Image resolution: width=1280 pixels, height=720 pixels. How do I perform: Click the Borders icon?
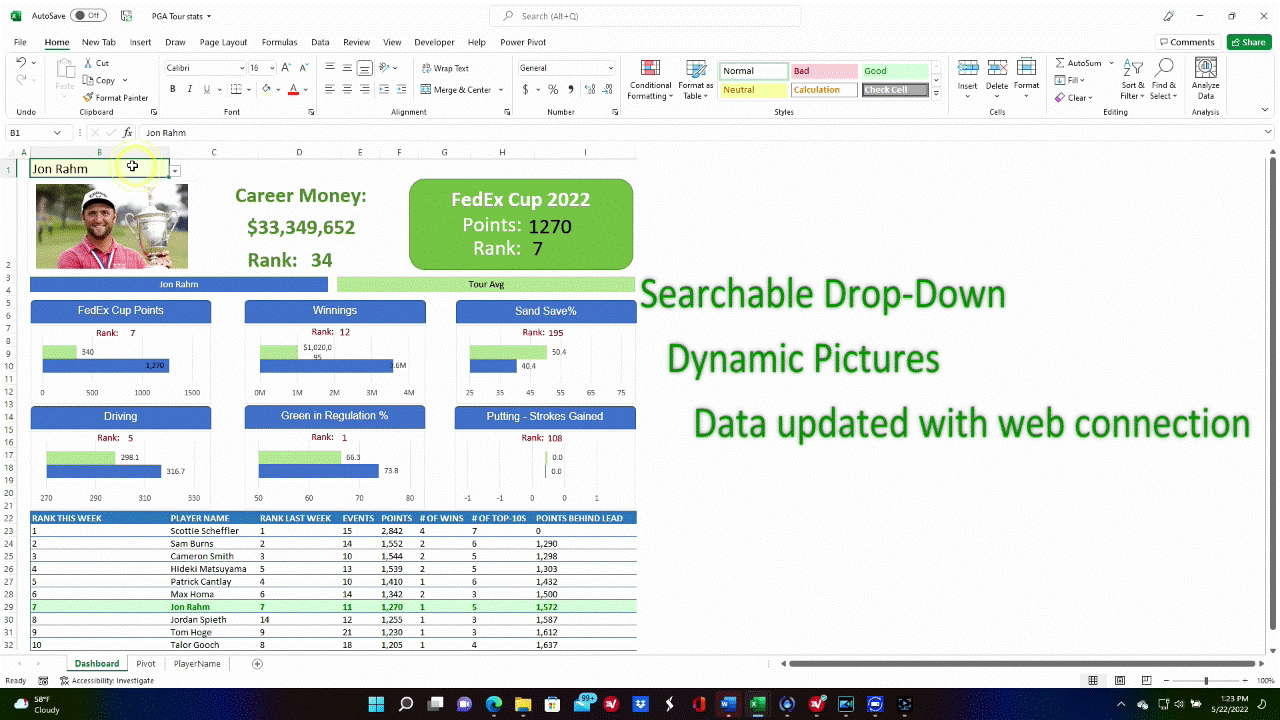[x=237, y=89]
